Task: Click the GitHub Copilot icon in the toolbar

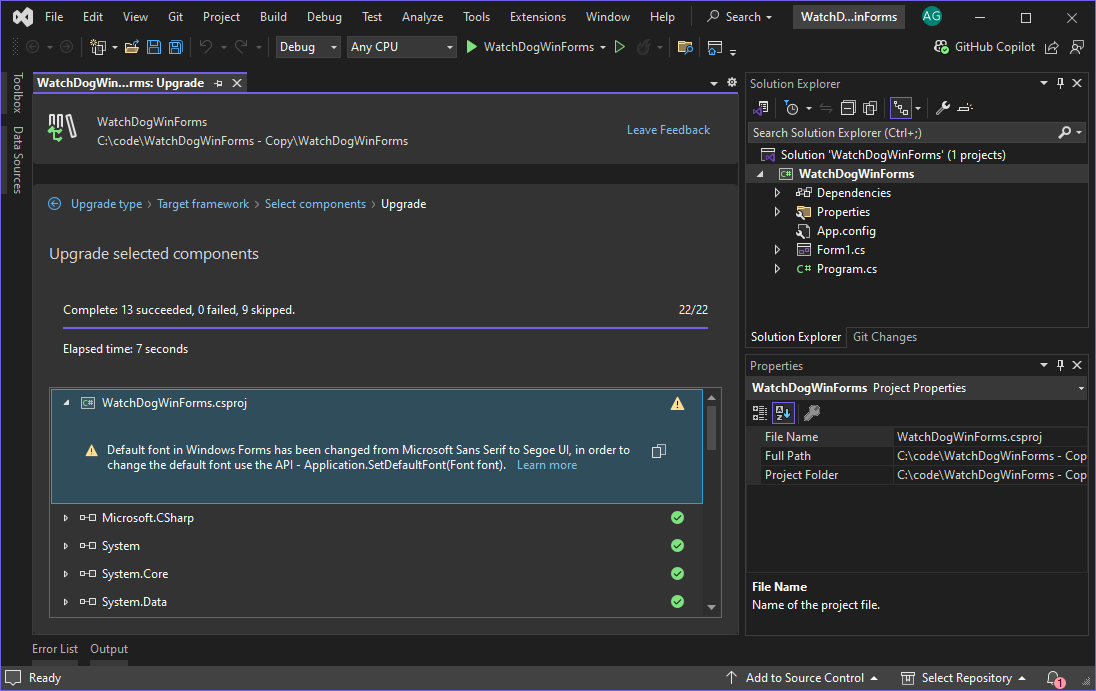Action: click(x=939, y=46)
